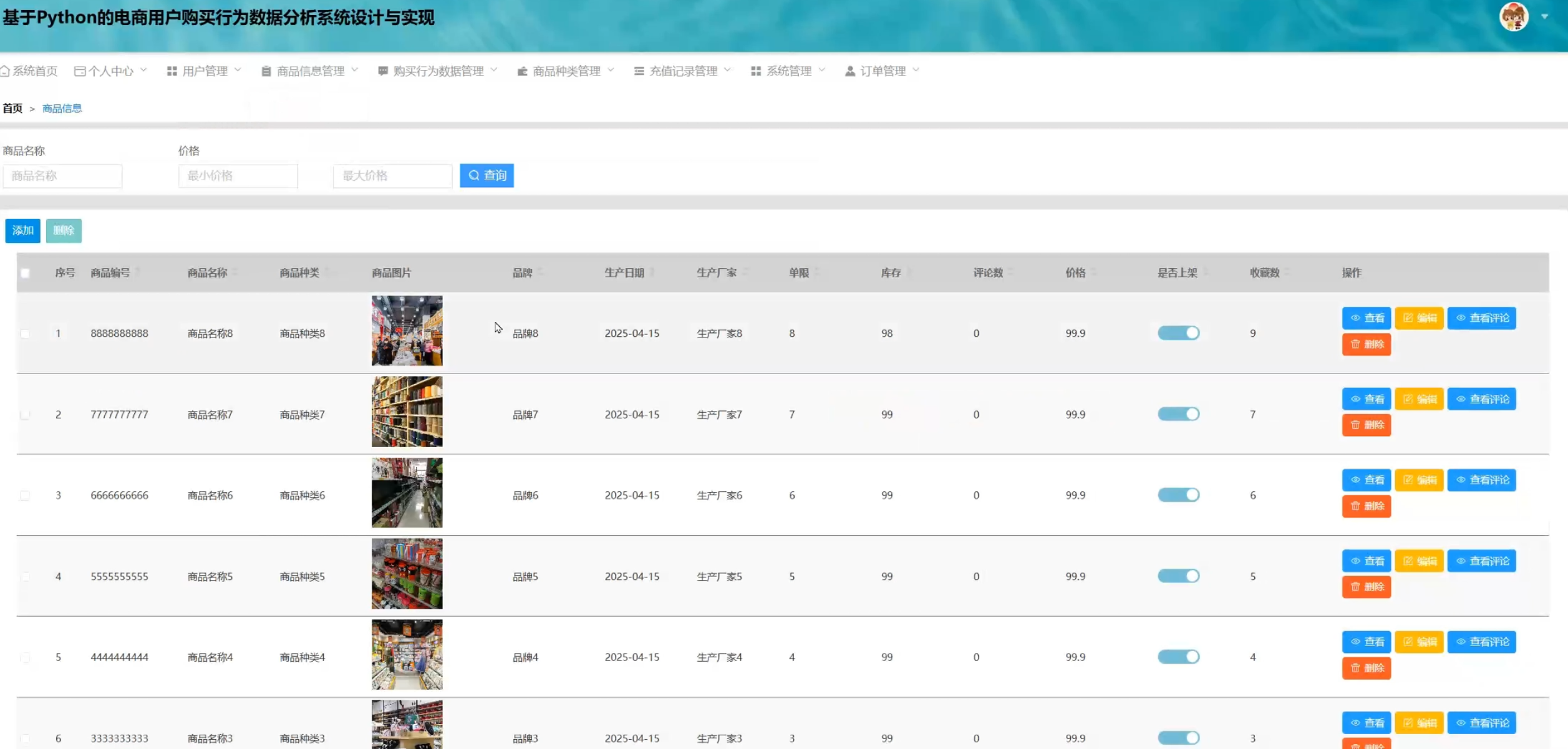Select the checkbox for row 5555555555
This screenshot has height=749, width=1568.
coord(25,576)
